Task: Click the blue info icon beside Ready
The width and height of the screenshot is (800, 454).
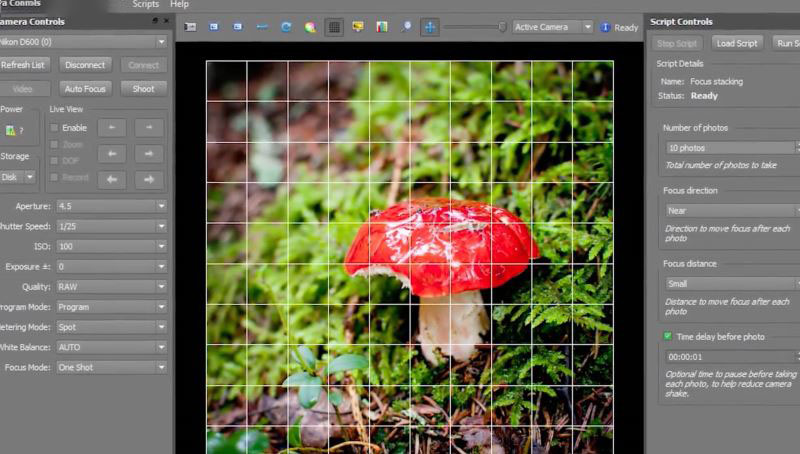Action: tap(605, 28)
